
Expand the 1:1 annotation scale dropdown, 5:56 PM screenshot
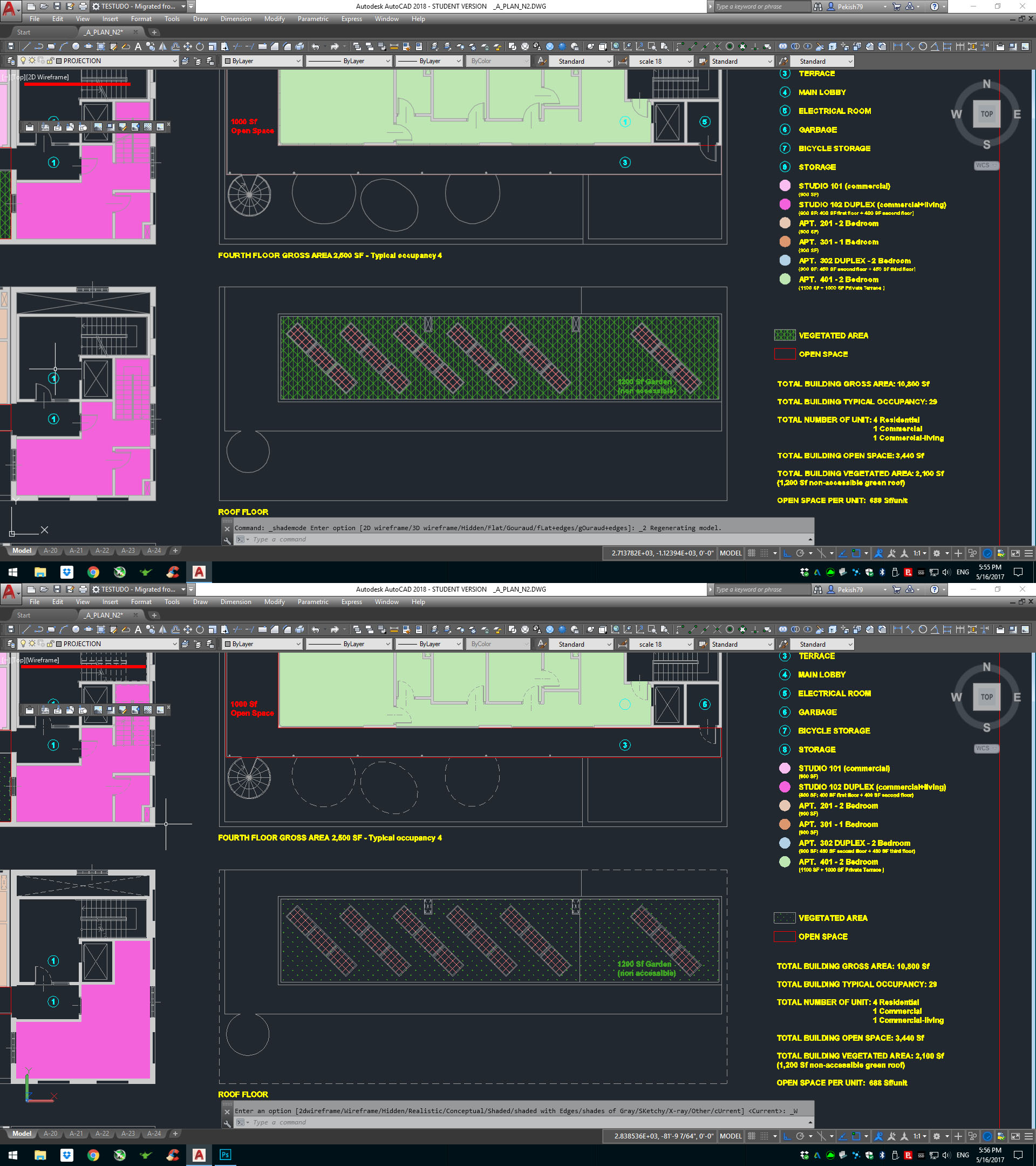coord(919,1136)
